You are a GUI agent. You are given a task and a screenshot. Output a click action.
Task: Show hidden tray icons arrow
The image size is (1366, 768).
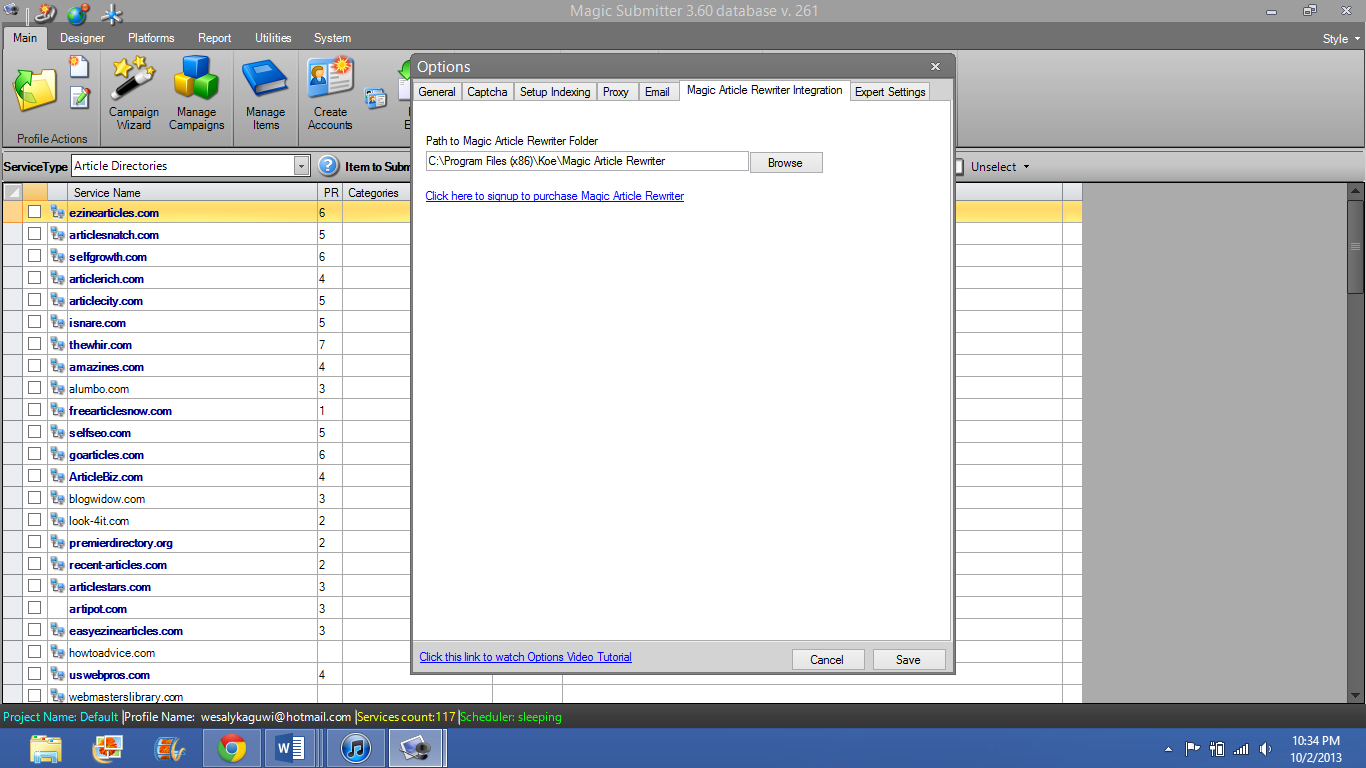click(1168, 749)
